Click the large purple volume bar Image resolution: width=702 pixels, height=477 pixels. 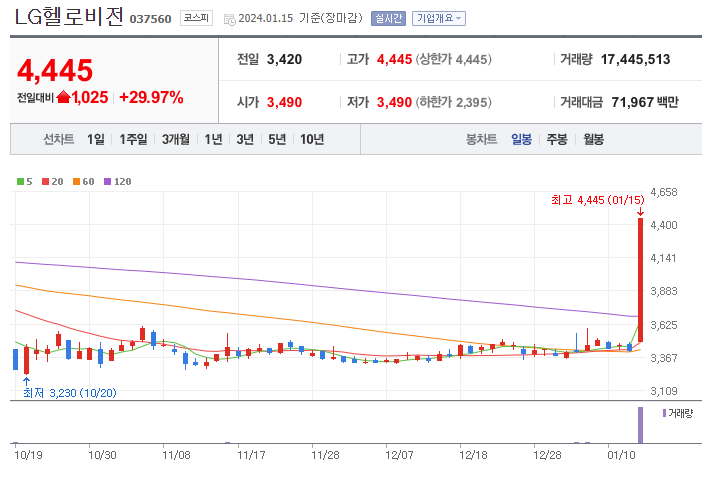(x=640, y=425)
